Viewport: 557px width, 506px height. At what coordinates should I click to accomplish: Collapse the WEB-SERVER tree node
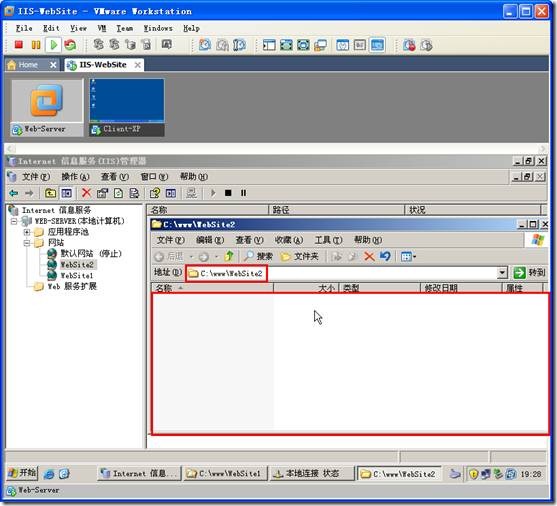point(14,221)
